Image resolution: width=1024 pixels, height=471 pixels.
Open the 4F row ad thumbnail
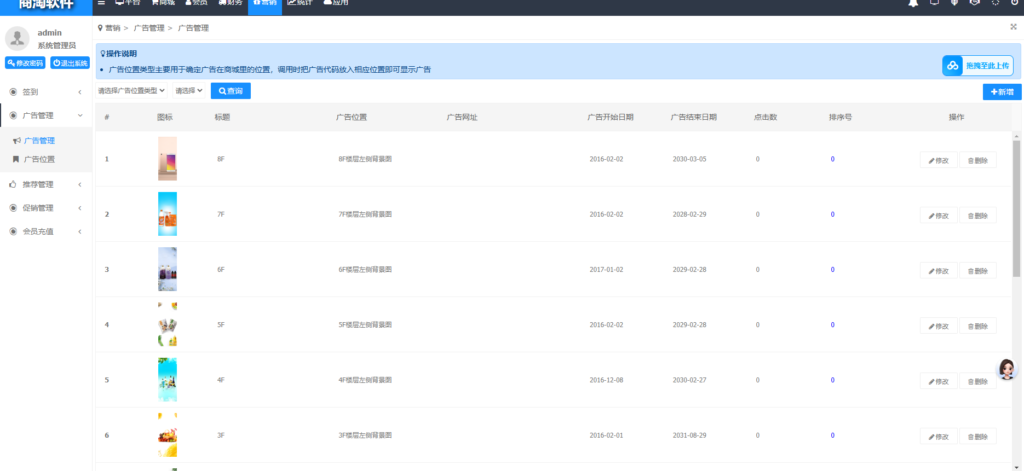tap(167, 380)
